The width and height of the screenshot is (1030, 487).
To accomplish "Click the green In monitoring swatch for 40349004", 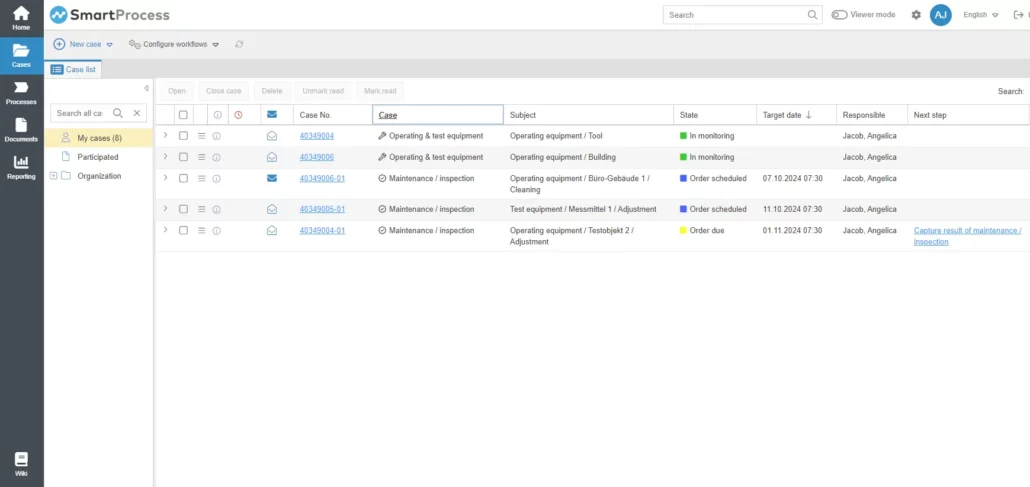I will point(683,136).
